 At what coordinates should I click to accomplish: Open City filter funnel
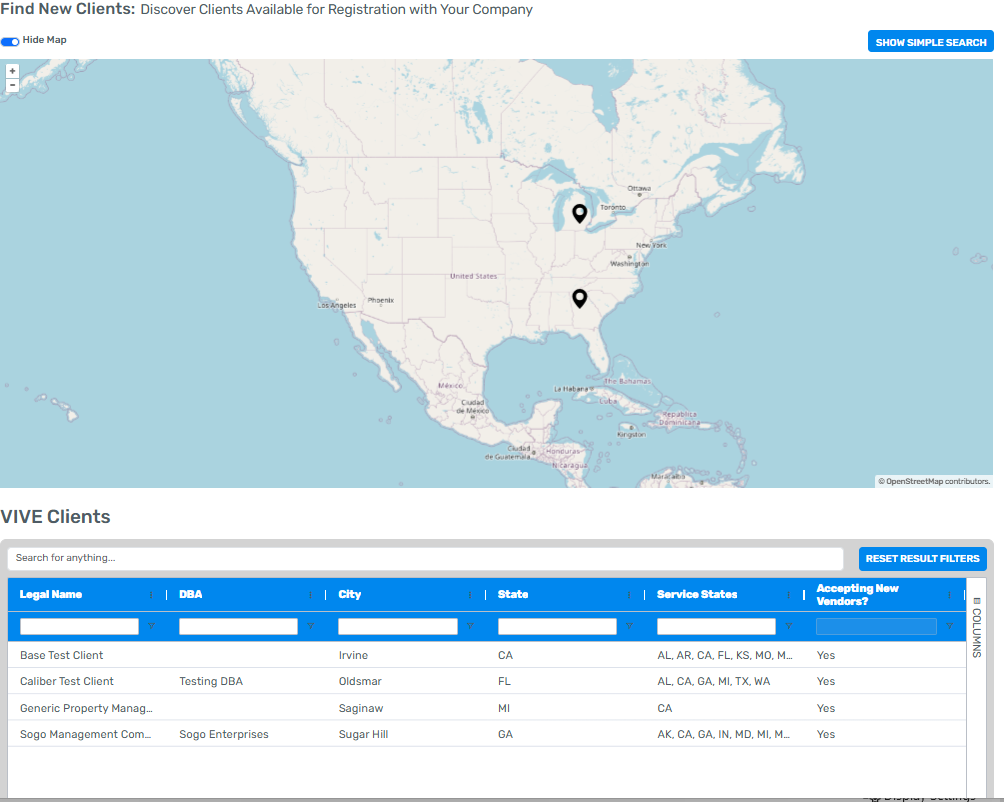click(470, 626)
